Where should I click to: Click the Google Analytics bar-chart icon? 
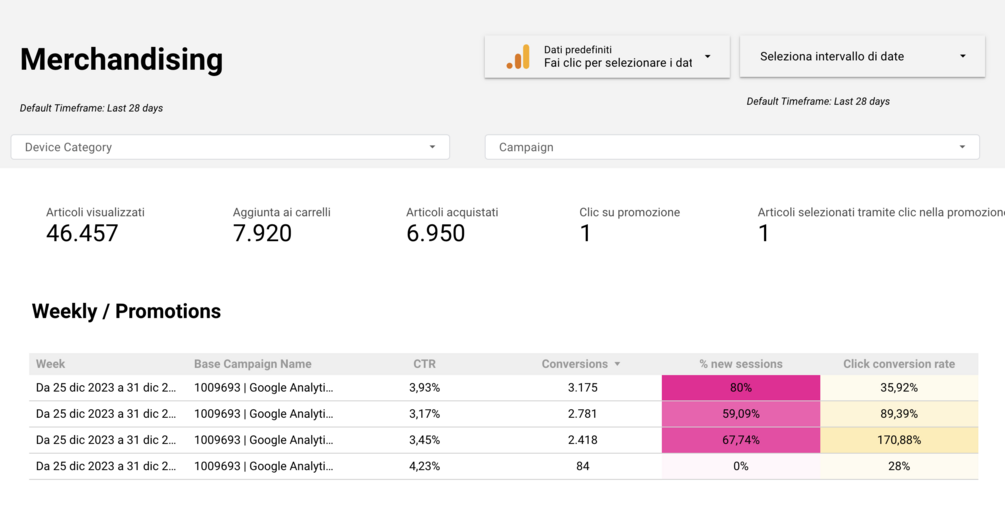click(x=519, y=56)
